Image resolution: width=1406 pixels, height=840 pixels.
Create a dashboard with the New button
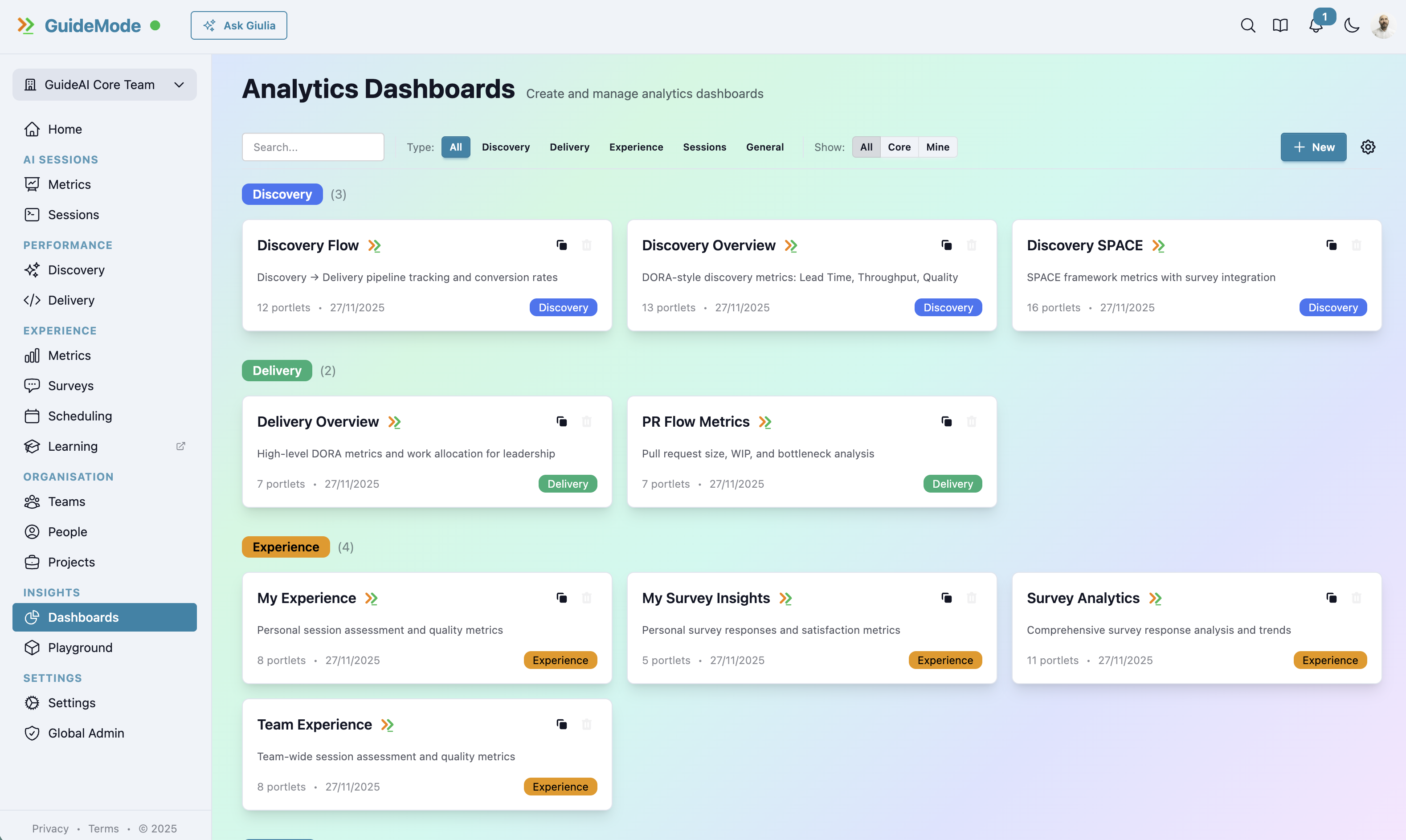point(1313,147)
